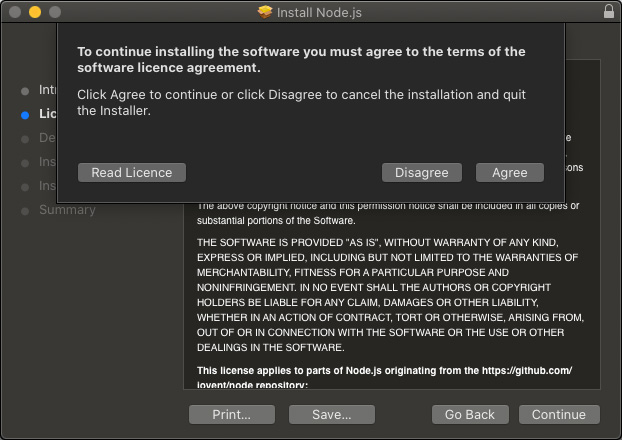
Task: Go Back to the previous installer step
Action: [470, 414]
